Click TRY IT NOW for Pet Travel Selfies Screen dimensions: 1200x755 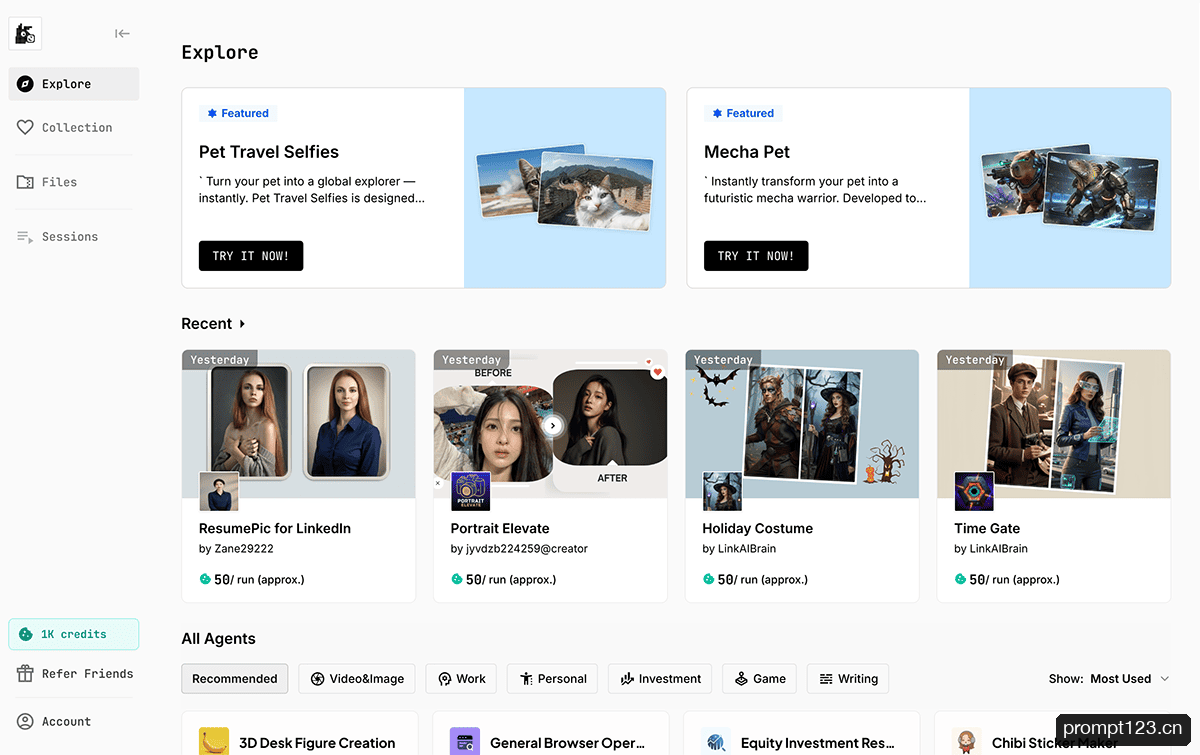pos(251,256)
